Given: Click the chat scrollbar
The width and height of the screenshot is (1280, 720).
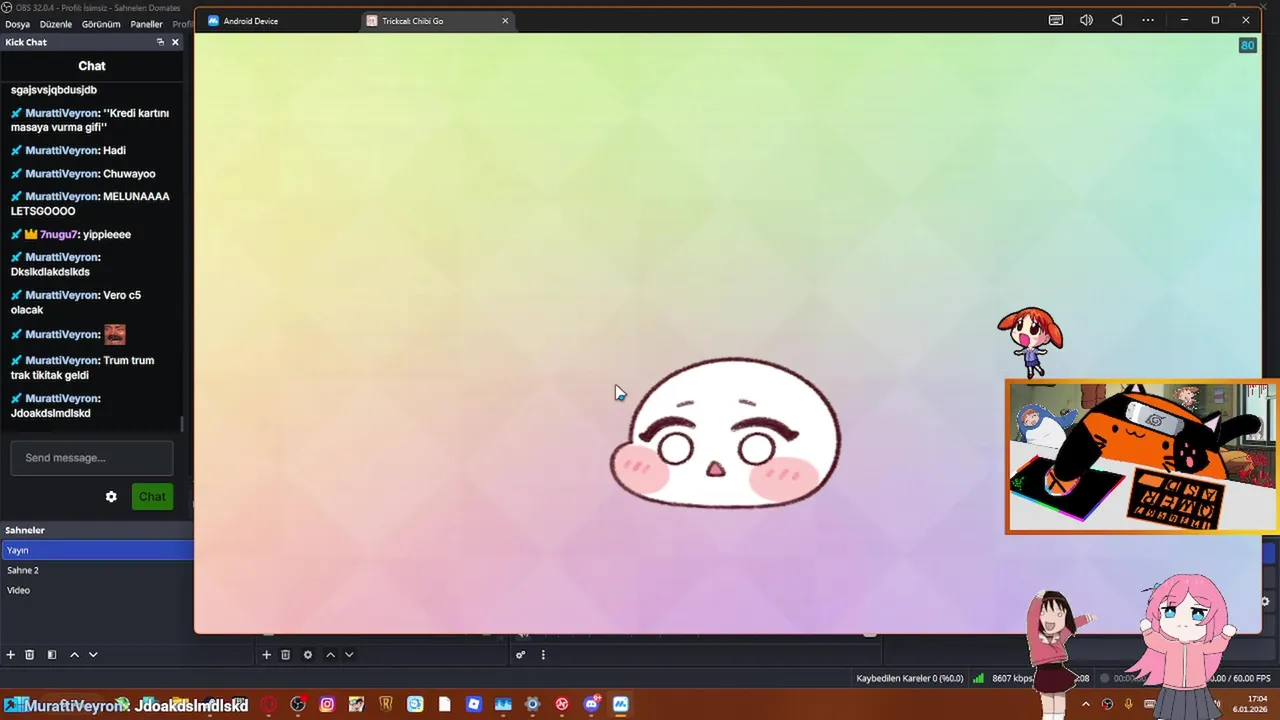Looking at the screenshot, I should tap(181, 424).
